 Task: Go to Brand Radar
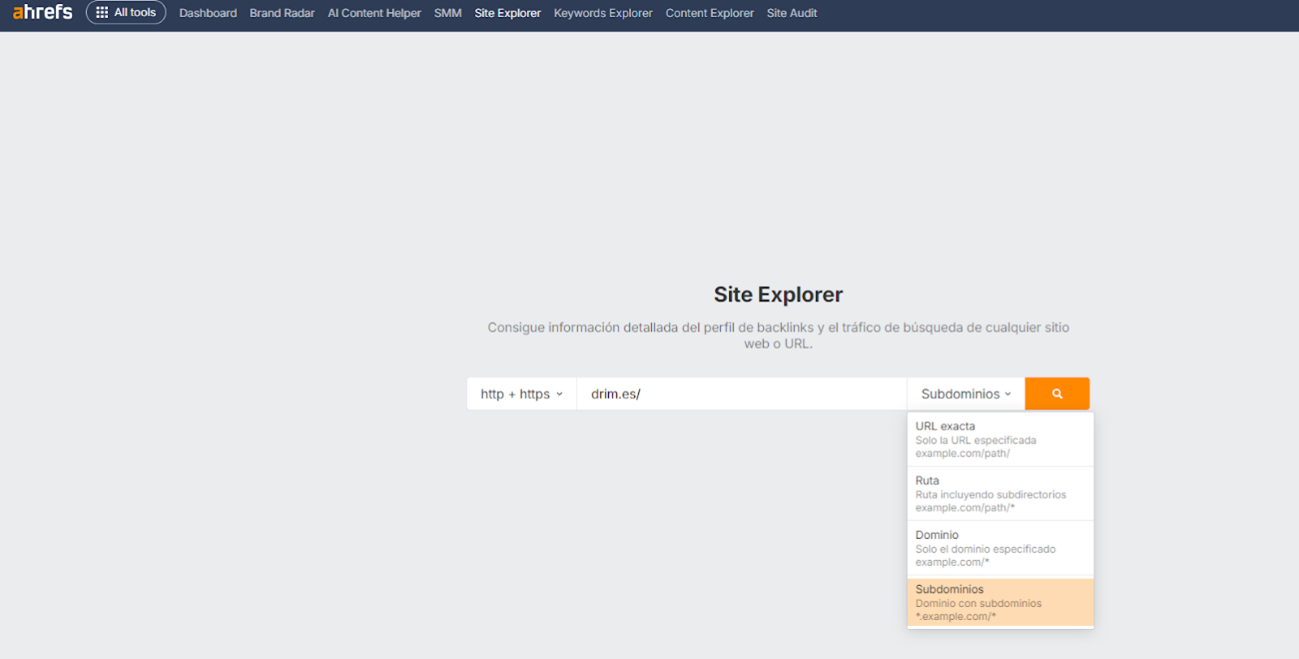click(282, 13)
